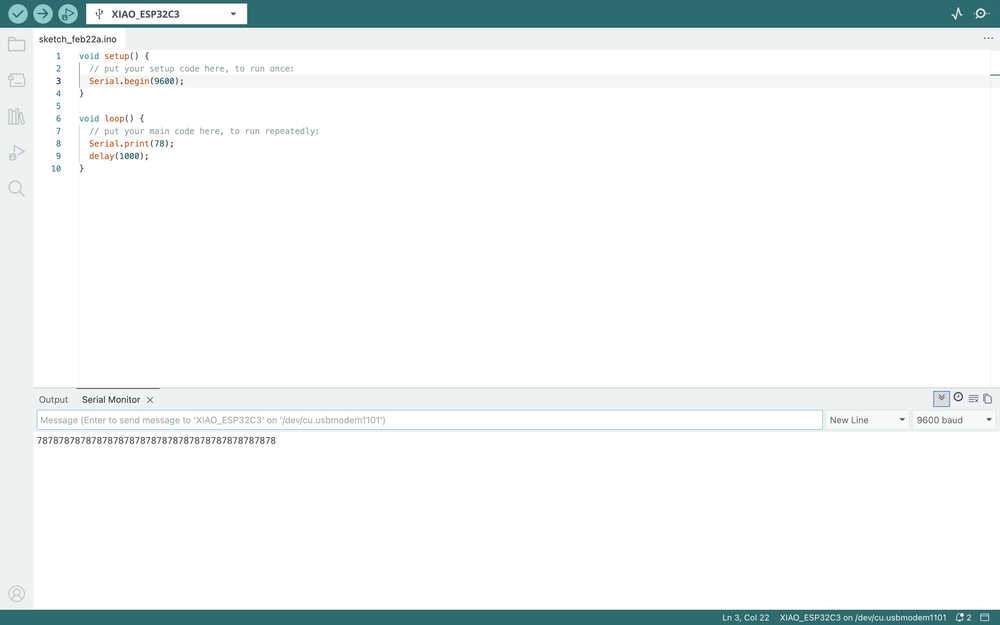Click the void setup() { line
This screenshot has height=625, width=1000.
(x=114, y=56)
